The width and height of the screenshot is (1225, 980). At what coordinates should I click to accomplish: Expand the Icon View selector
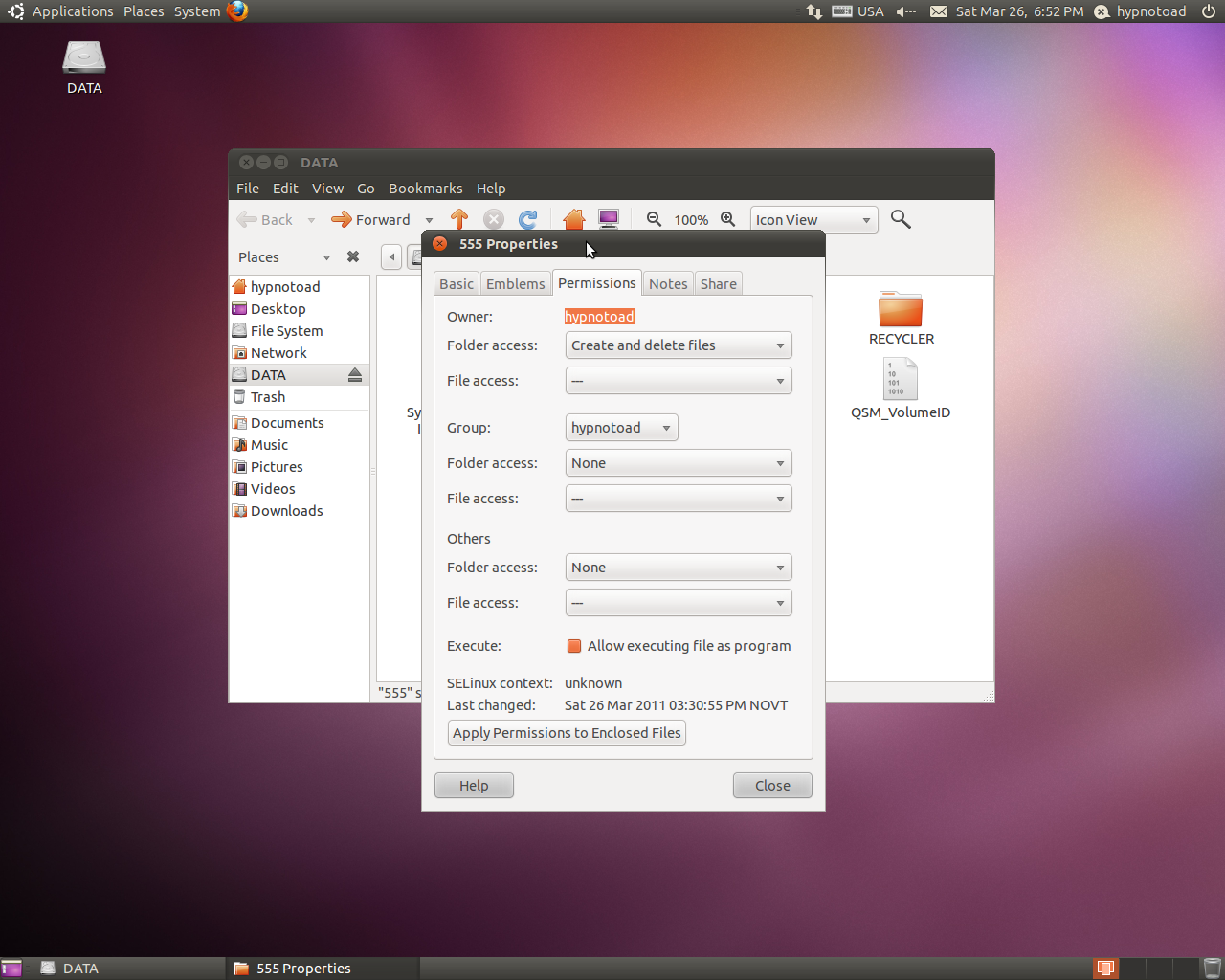pos(813,220)
